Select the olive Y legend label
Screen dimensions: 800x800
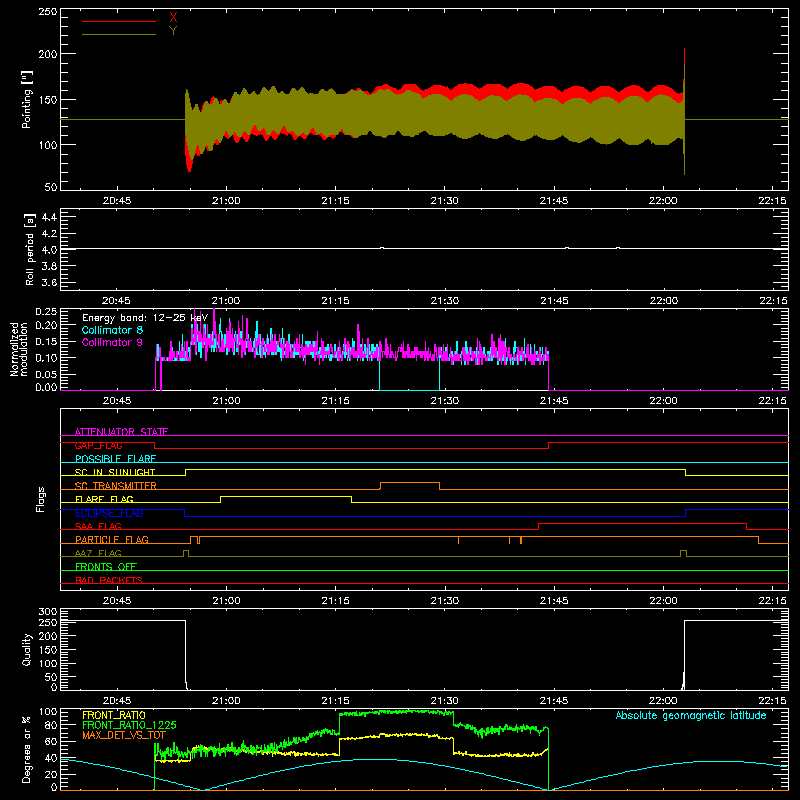tap(173, 31)
